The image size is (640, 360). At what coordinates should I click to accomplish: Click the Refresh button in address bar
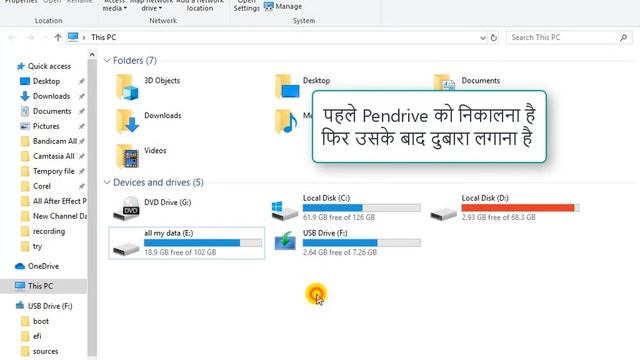(x=493, y=38)
